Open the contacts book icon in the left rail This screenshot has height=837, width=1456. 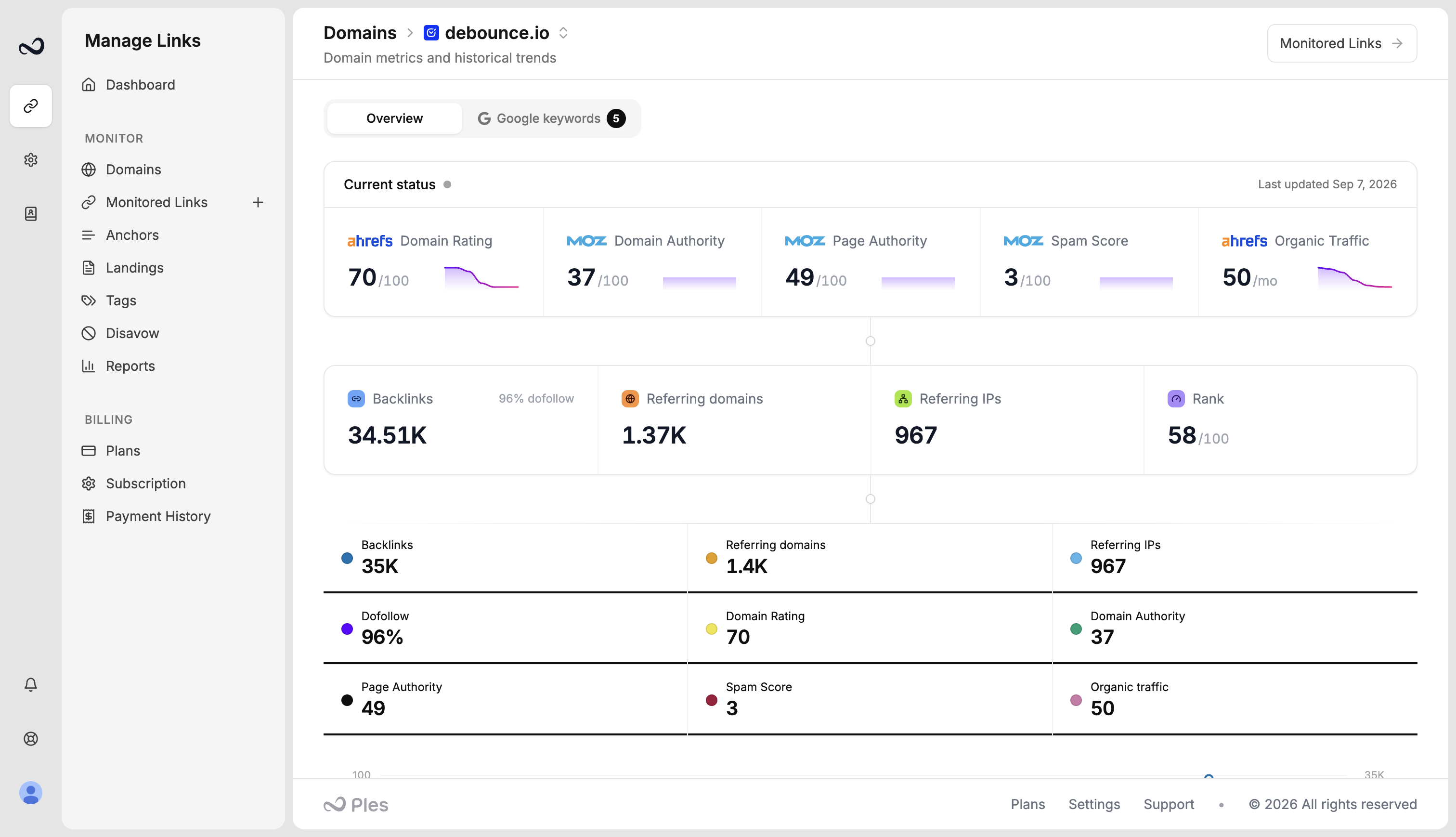click(x=31, y=214)
